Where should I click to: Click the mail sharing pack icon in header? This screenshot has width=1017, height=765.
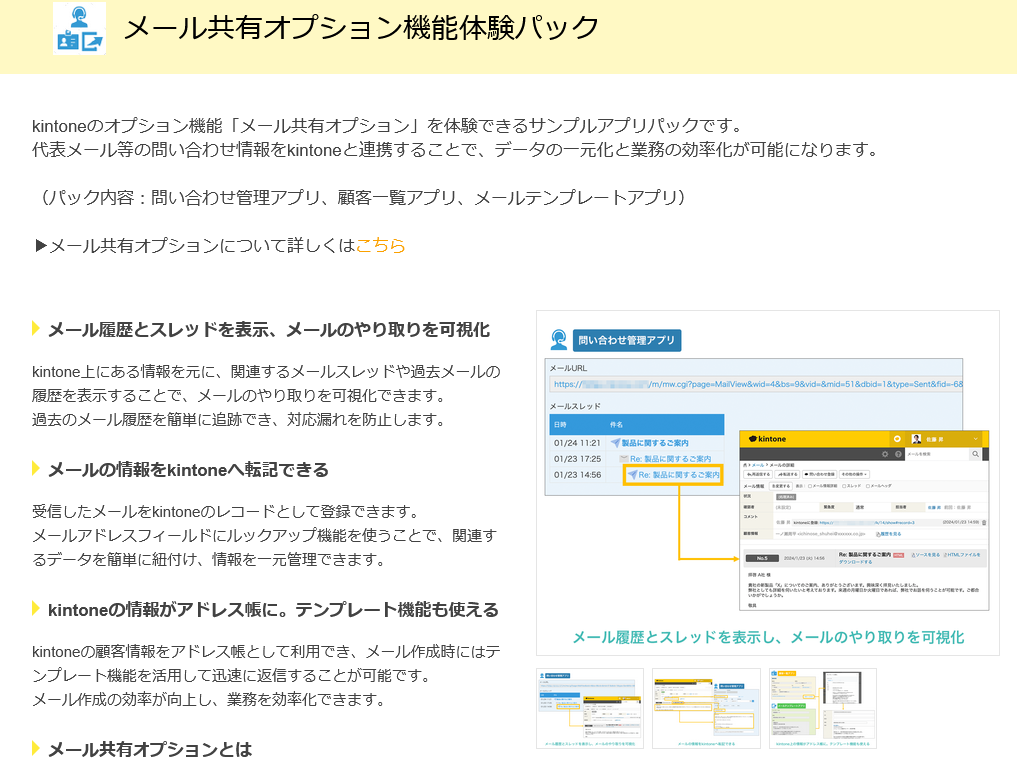point(79,29)
